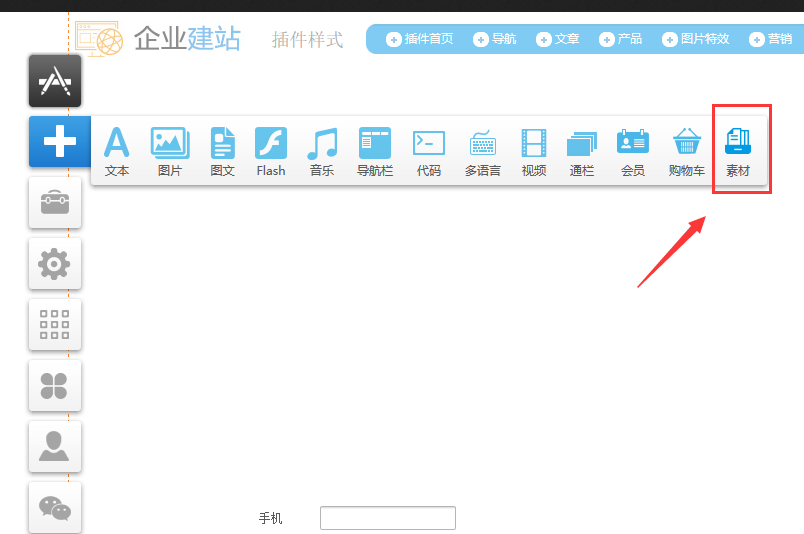The height and width of the screenshot is (534, 804).
Task: Insert the 音乐 music plugin
Action: pyautogui.click(x=322, y=151)
